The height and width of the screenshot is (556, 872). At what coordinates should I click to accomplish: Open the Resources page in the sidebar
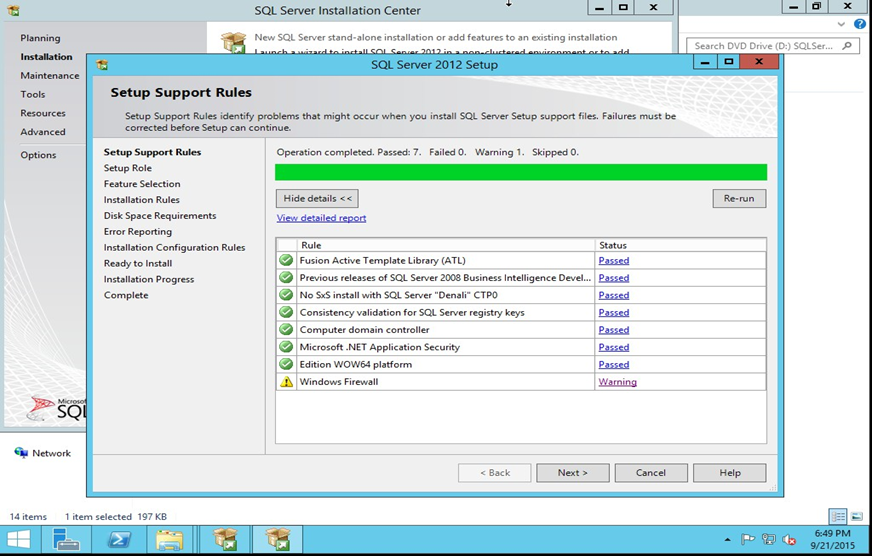[x=43, y=114]
